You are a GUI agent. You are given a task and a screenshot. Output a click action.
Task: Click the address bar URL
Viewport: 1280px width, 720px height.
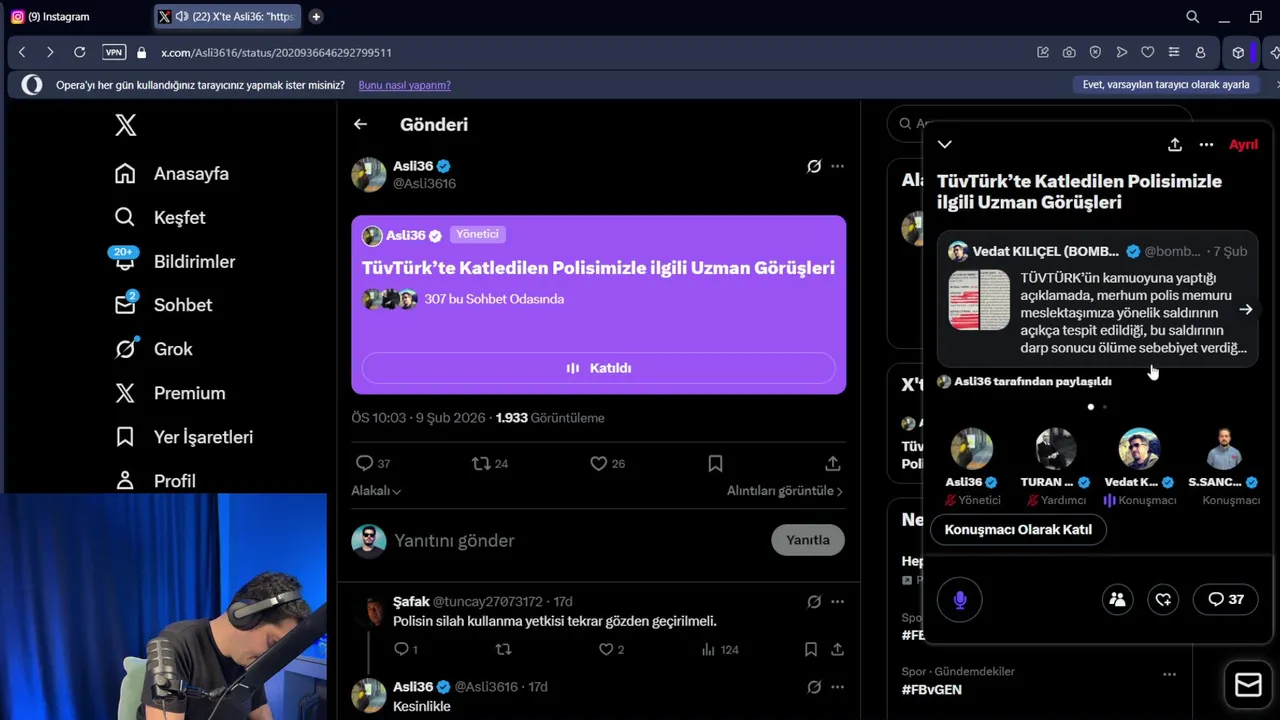tap(276, 52)
